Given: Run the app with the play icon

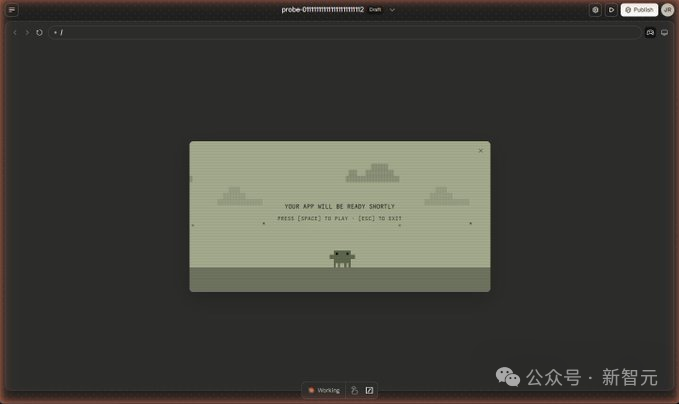Looking at the screenshot, I should coord(611,10).
